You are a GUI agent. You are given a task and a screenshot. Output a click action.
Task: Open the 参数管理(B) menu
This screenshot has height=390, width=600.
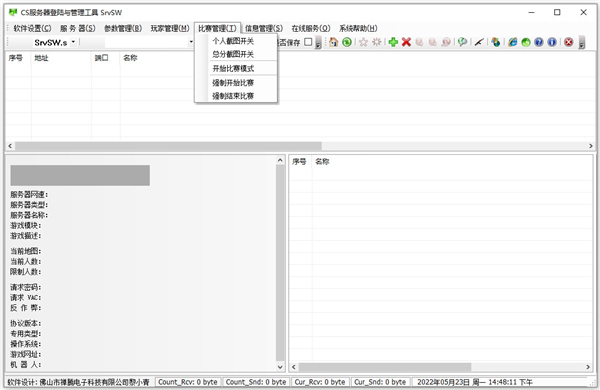(123, 28)
